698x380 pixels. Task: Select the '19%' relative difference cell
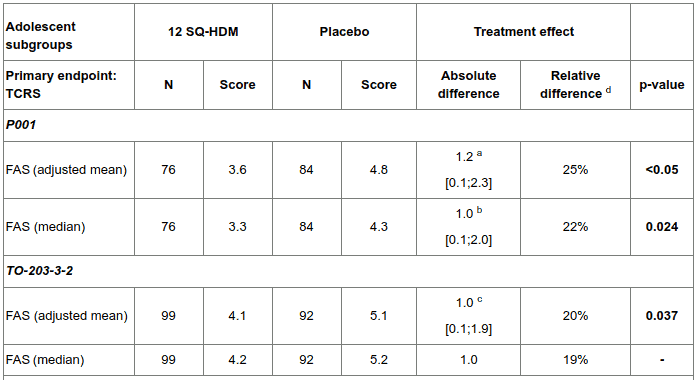575,360
